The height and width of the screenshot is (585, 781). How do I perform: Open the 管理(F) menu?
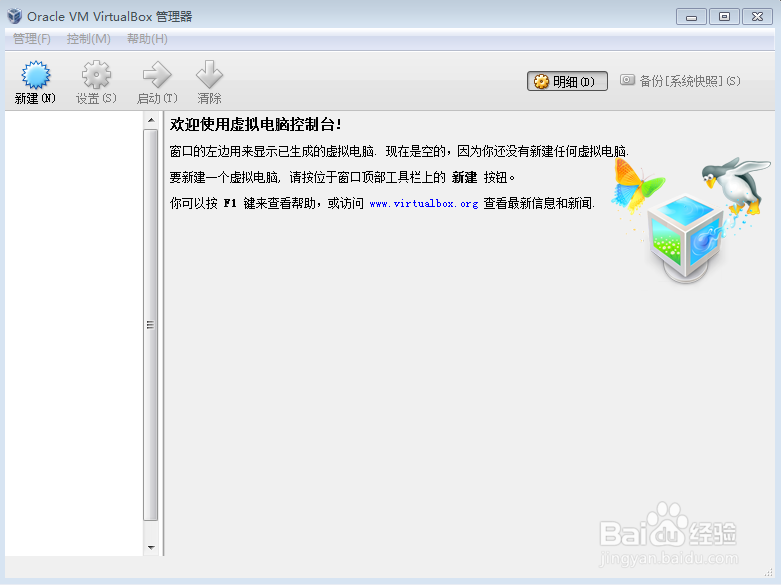(x=31, y=39)
